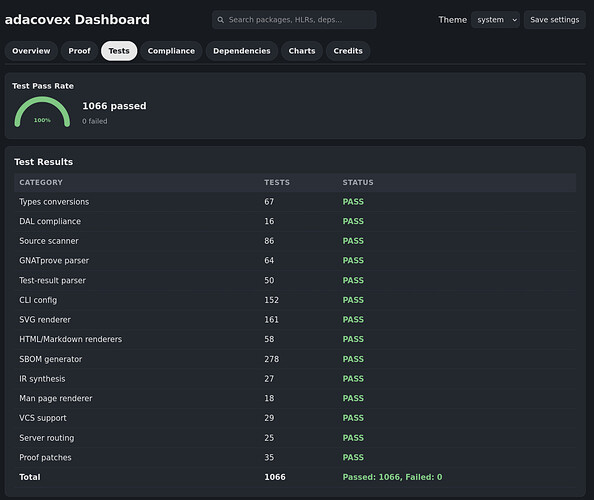
Task: Click the CATEGORY column header
Action: click(41, 183)
